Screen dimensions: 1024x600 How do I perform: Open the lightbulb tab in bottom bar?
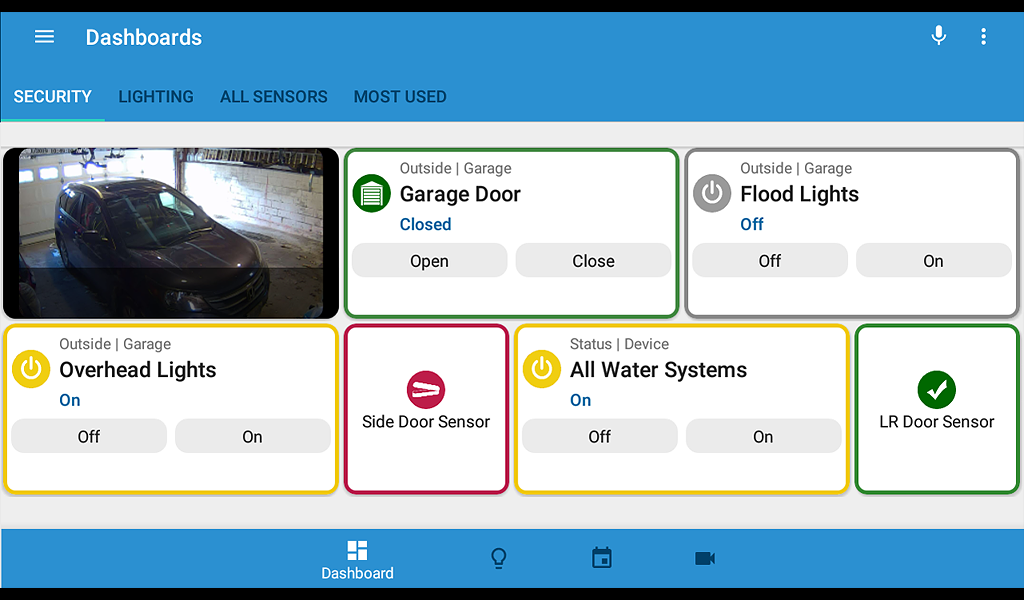pos(498,559)
